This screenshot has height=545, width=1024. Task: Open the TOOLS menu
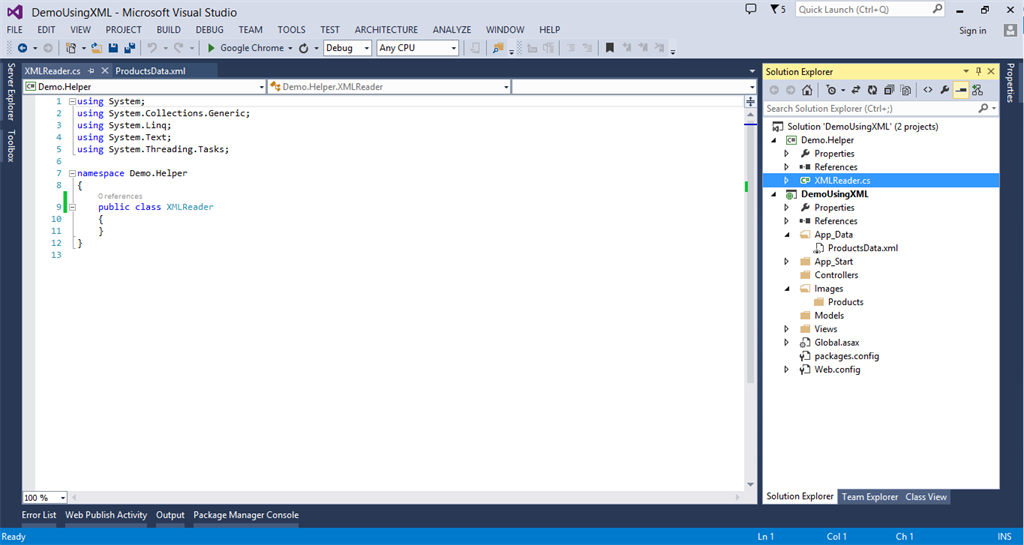pos(291,29)
